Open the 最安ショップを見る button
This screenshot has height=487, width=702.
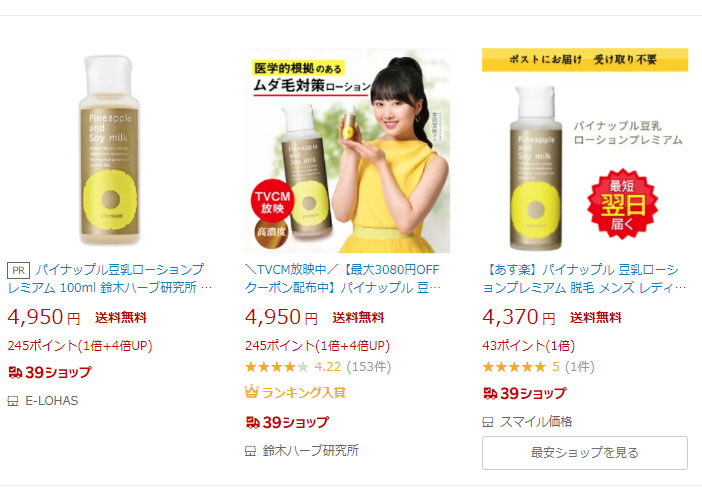coord(585,453)
